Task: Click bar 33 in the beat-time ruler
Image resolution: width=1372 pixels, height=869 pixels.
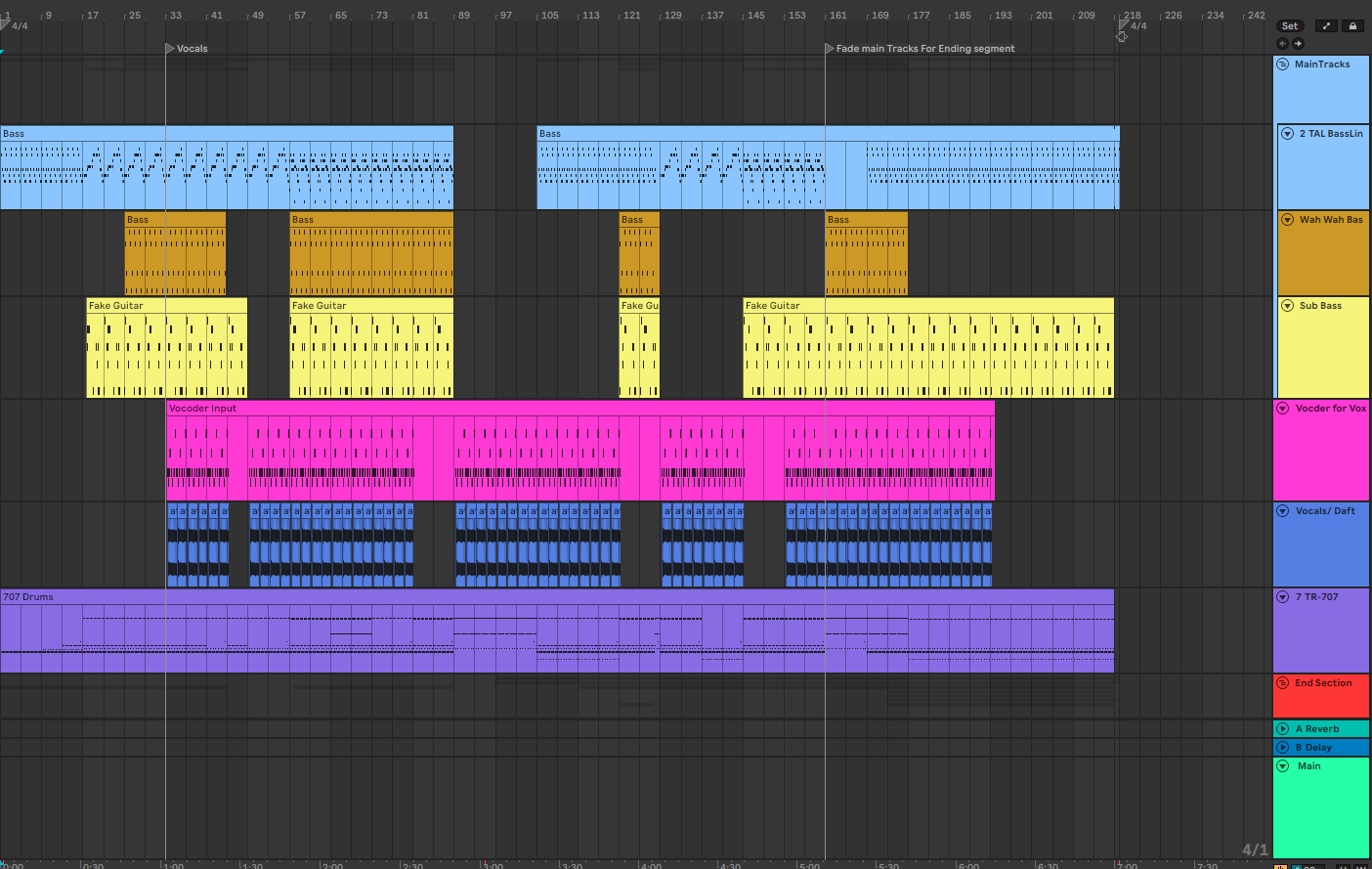Action: pyautogui.click(x=176, y=15)
